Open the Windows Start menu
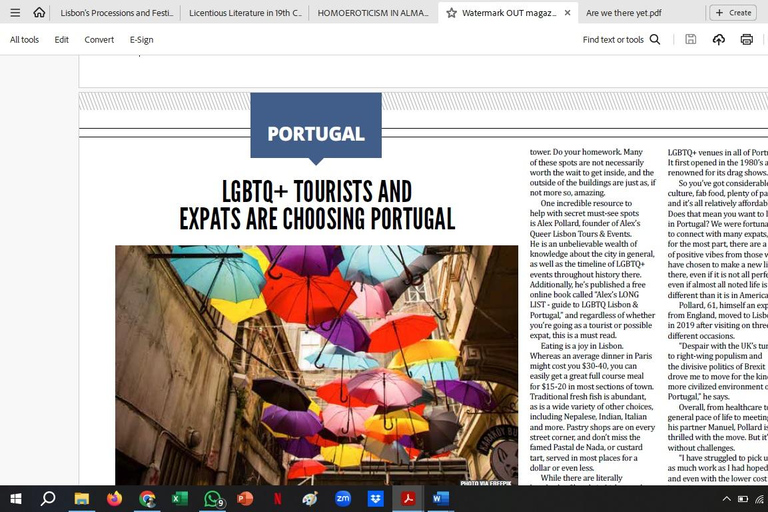The width and height of the screenshot is (768, 512). coord(16,499)
